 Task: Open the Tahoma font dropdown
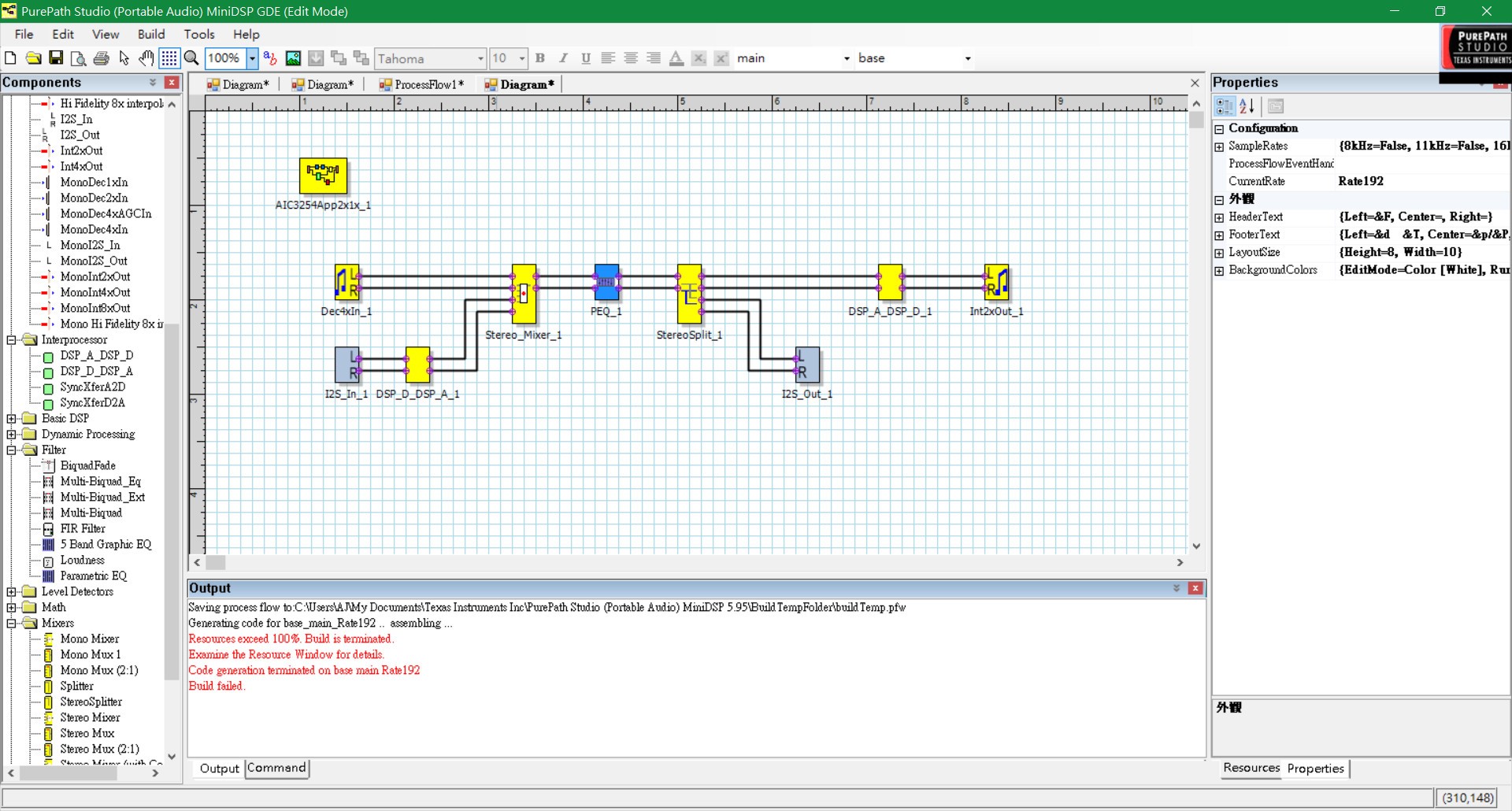tap(480, 58)
